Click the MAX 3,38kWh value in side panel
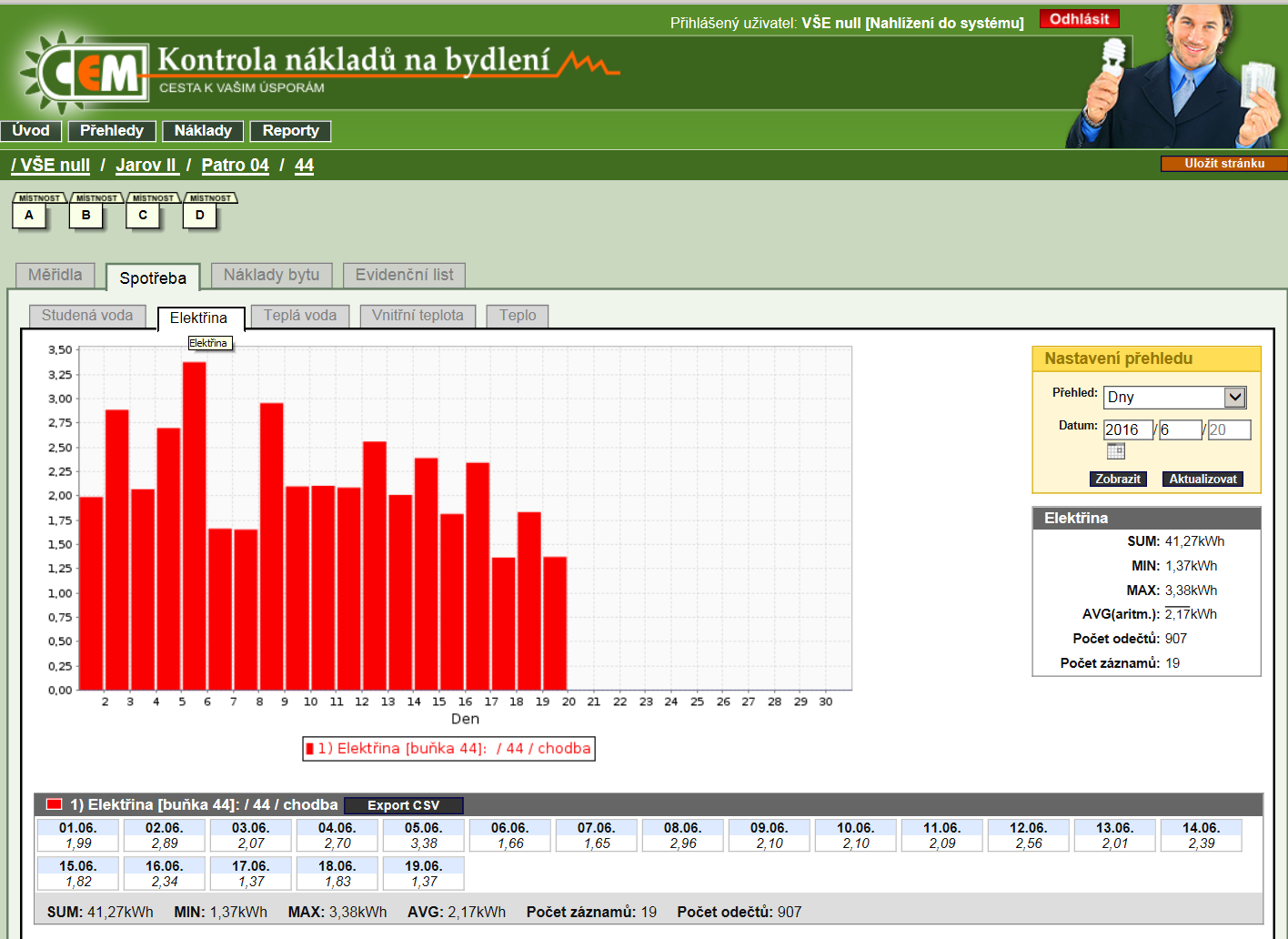Image resolution: width=1288 pixels, height=939 pixels. point(1191,591)
